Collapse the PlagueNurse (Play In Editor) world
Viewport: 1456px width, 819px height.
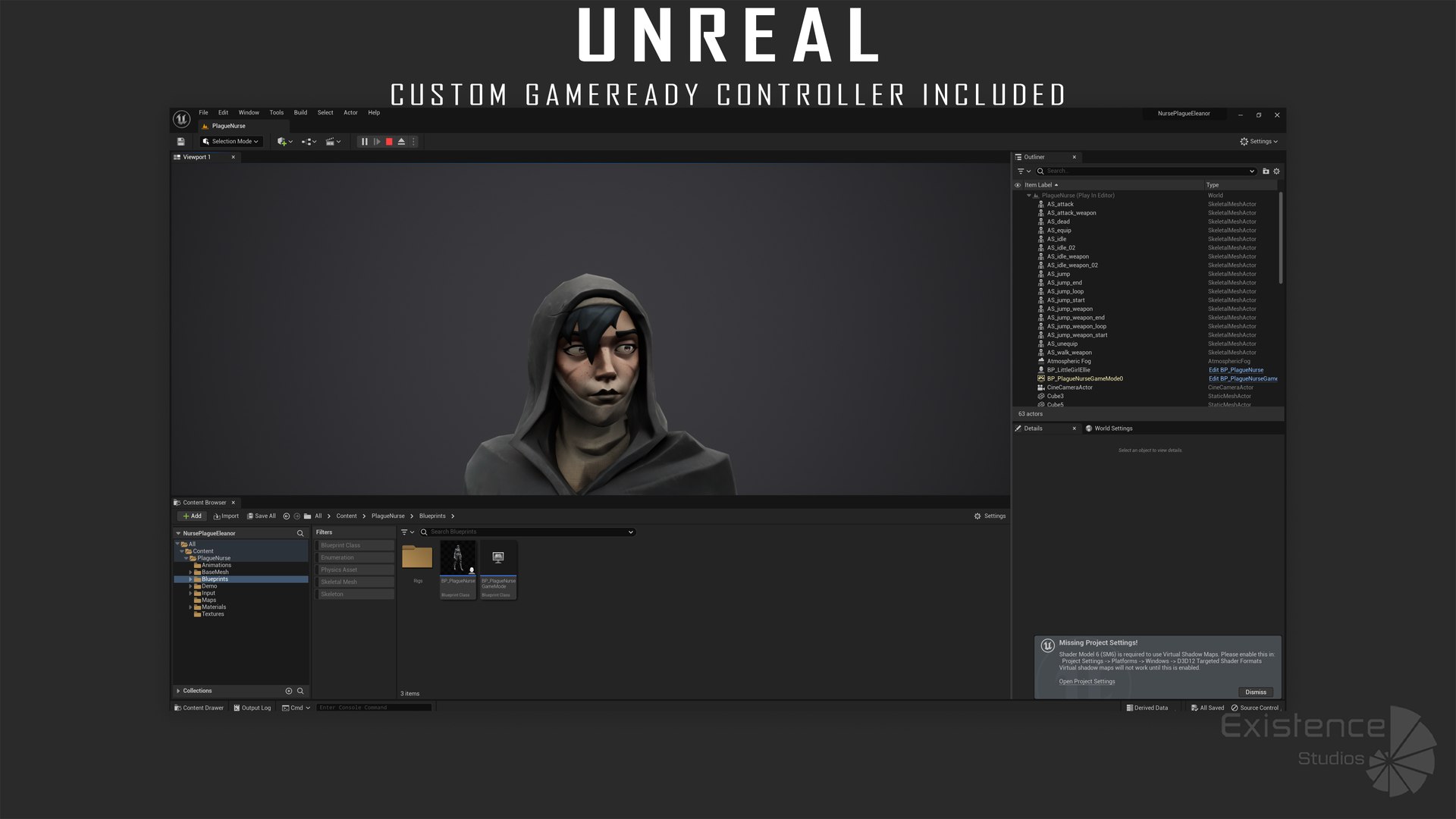click(1029, 196)
